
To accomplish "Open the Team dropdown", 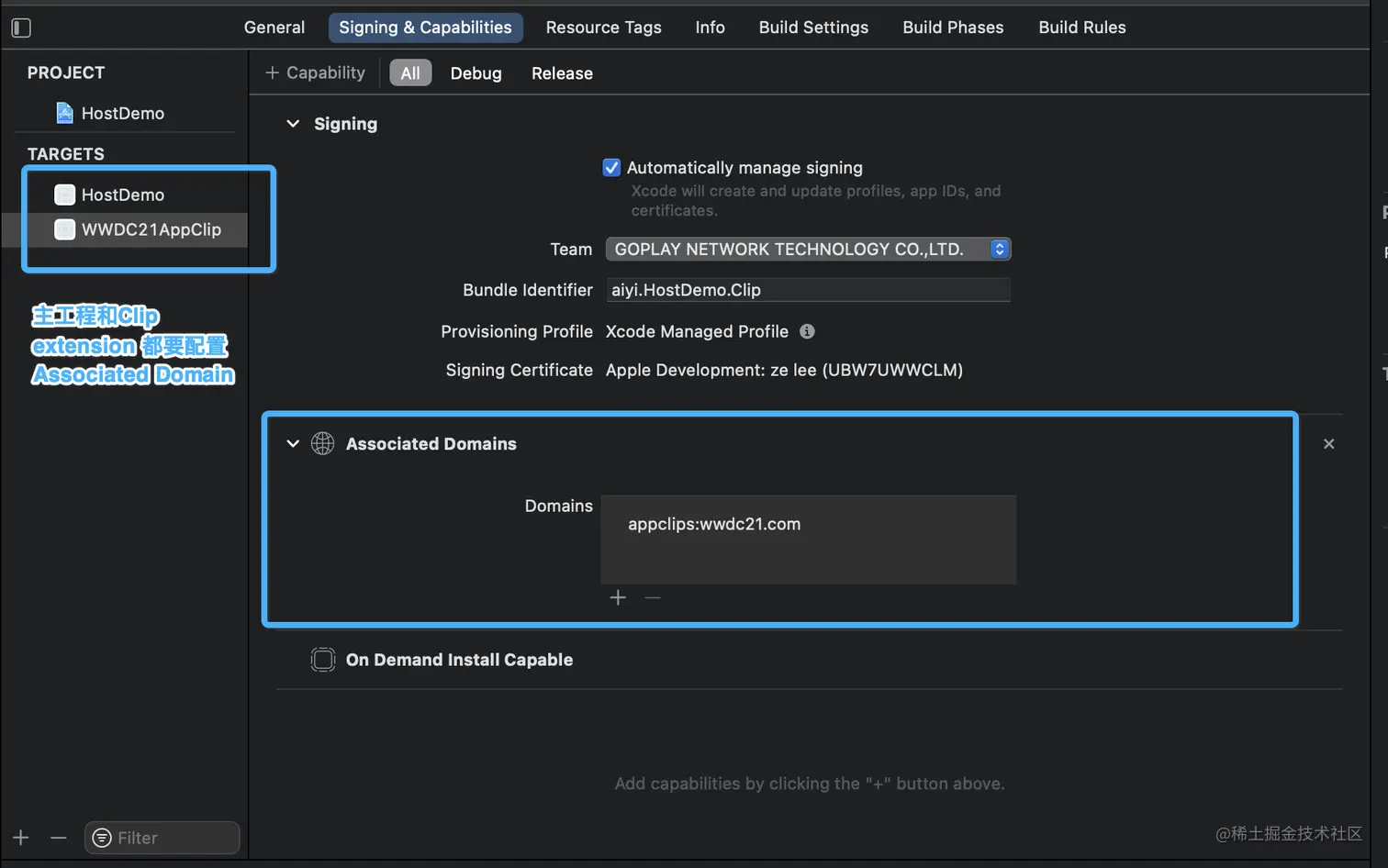I will (808, 249).
